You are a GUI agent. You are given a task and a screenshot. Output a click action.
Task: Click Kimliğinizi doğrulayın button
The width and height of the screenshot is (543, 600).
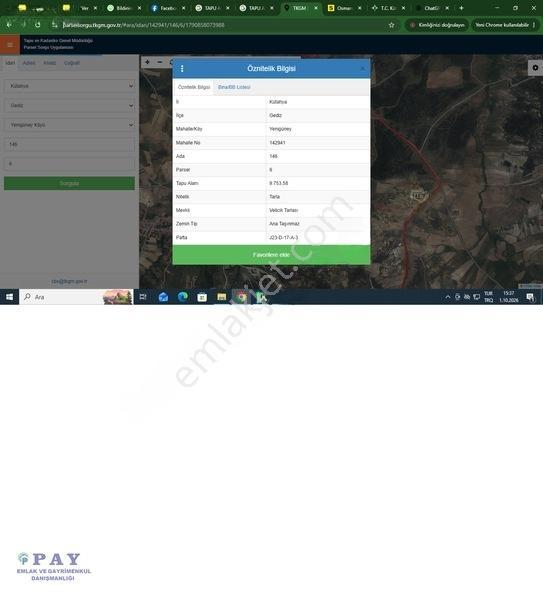[x=437, y=25]
